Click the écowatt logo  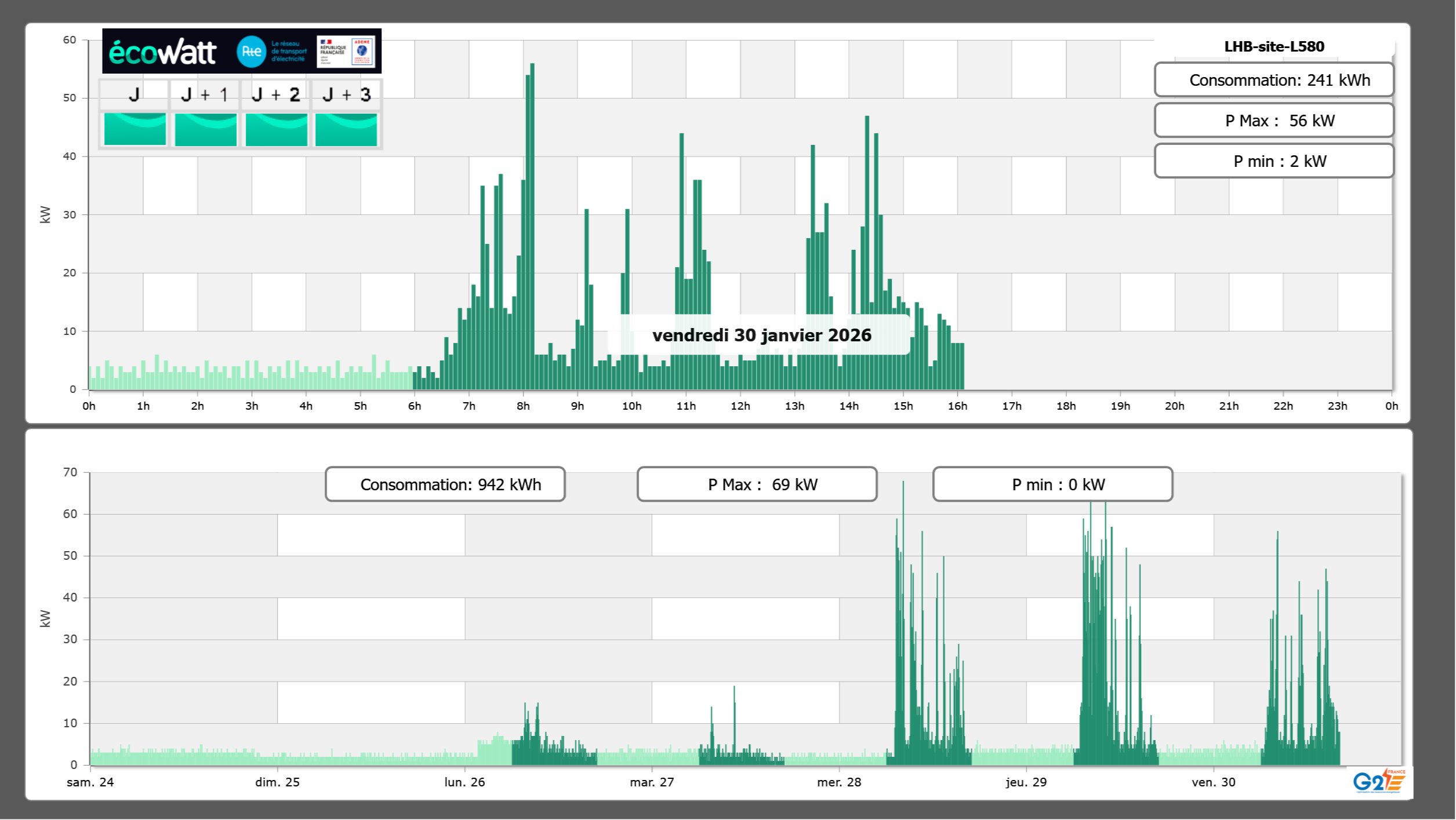pos(162,52)
